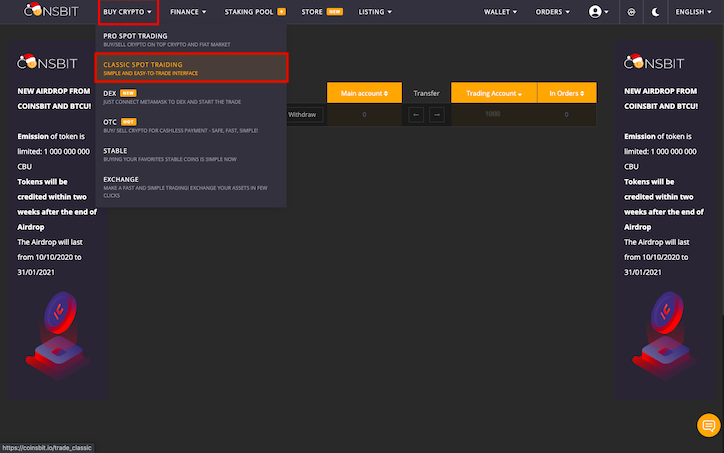Click the Coinsbit logo in the navbar
The width and height of the screenshot is (724, 453).
click(x=51, y=10)
